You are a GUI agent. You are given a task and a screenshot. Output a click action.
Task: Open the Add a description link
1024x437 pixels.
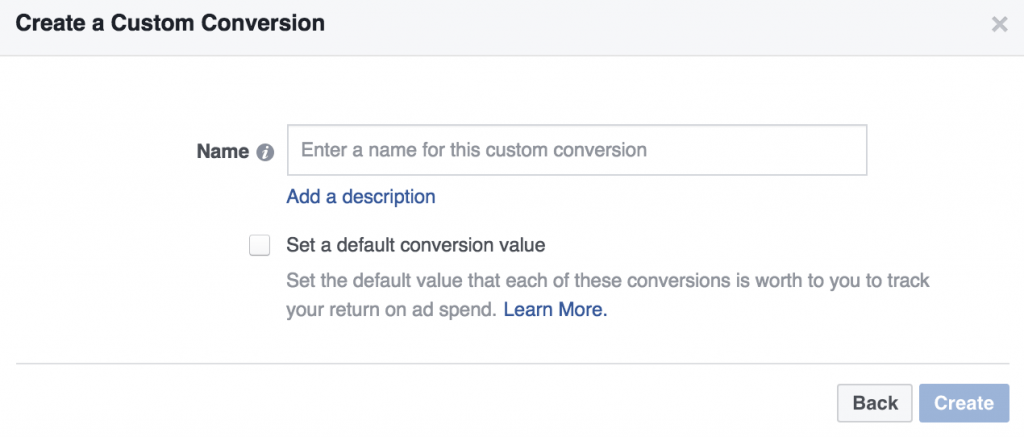click(x=361, y=197)
